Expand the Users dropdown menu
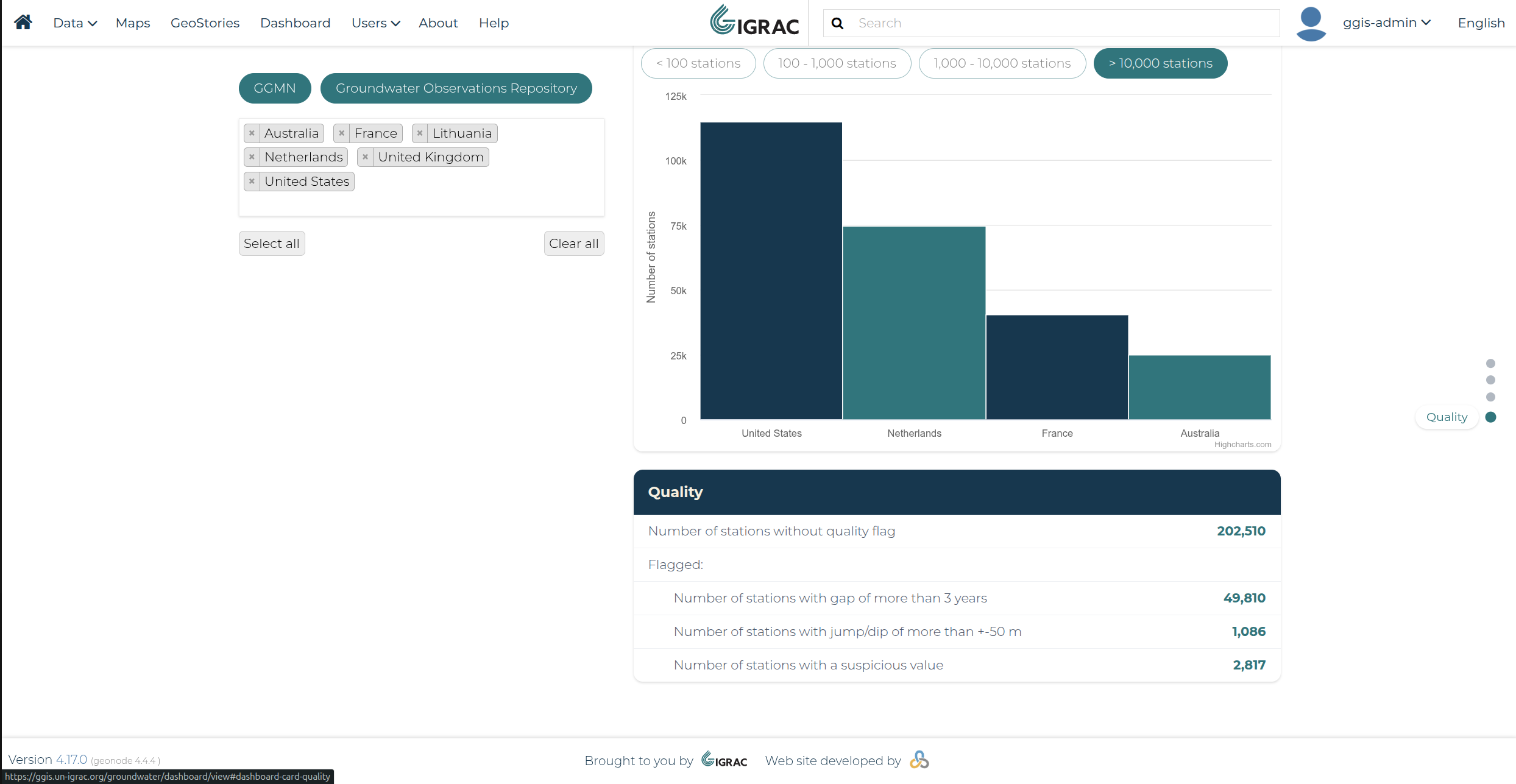This screenshot has height=784, width=1516. (x=375, y=23)
